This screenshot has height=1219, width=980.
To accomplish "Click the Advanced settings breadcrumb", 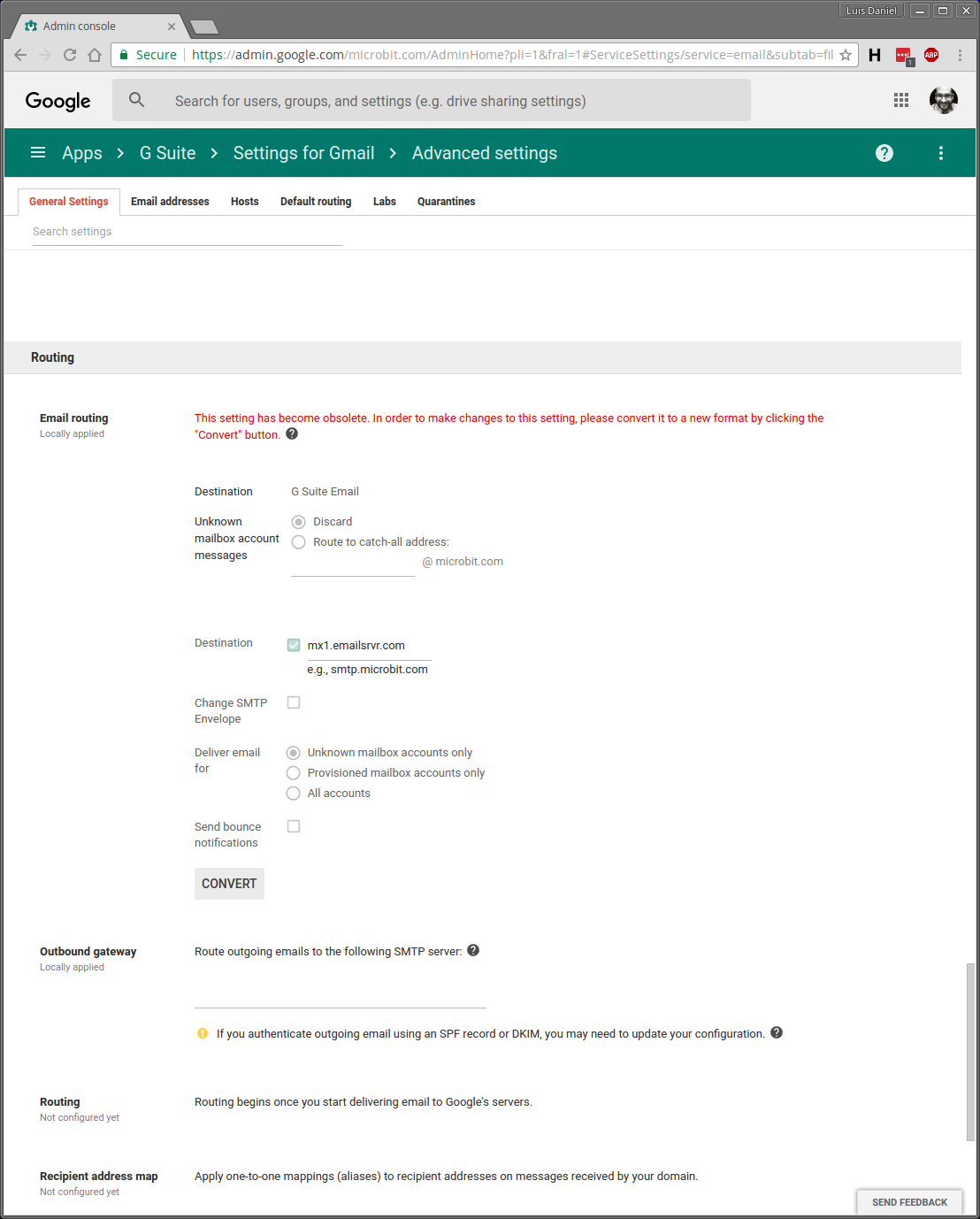I will [x=485, y=153].
